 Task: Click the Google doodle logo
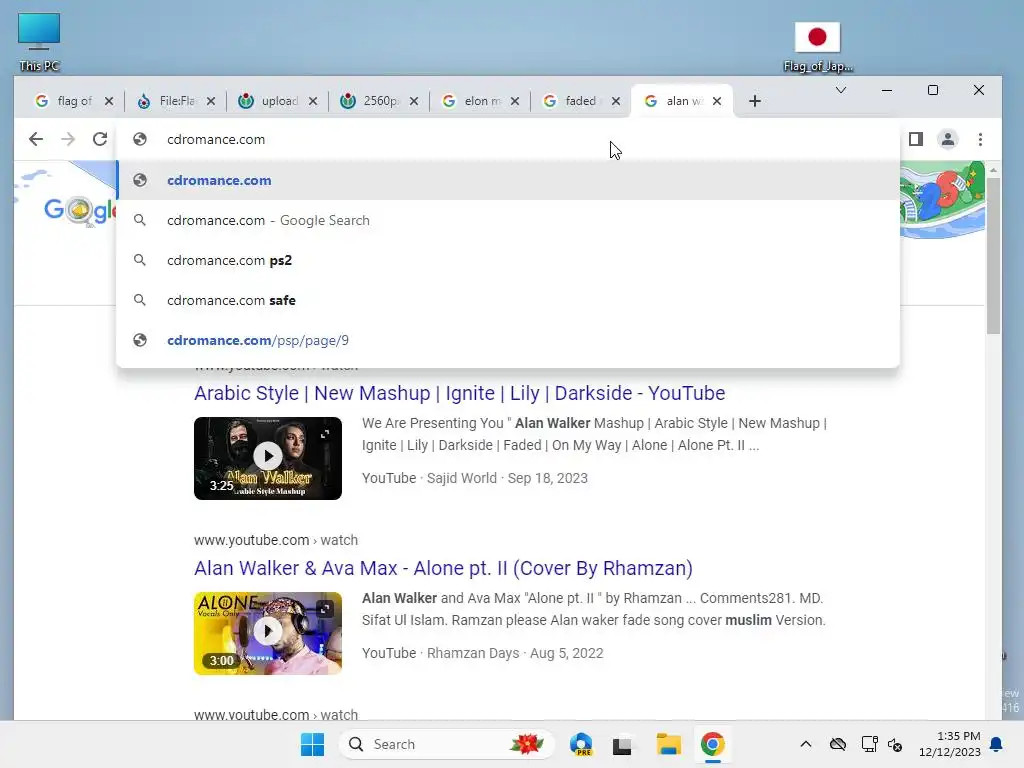pos(78,210)
